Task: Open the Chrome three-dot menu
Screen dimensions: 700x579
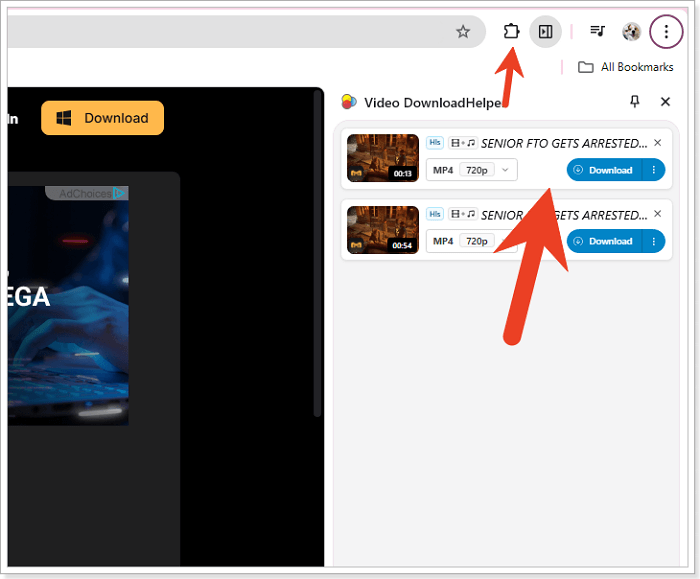Action: [x=666, y=32]
